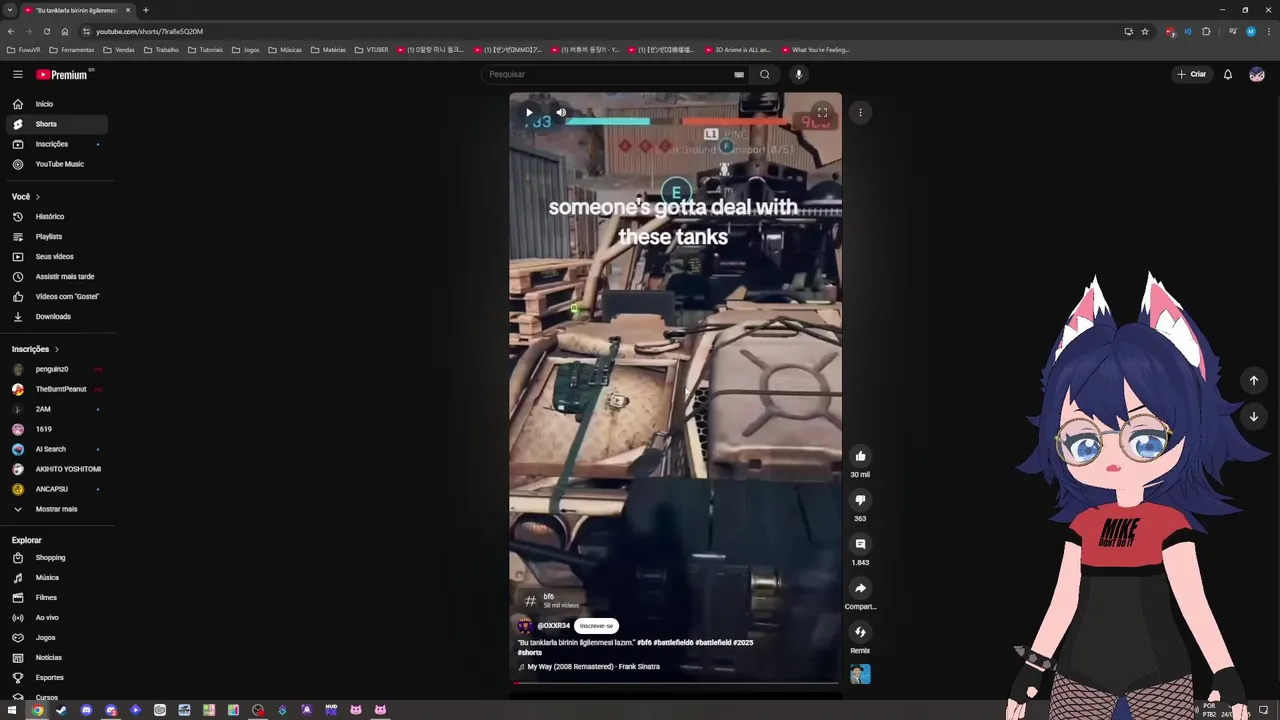Open the AI Search channel
Viewport: 1280px width, 720px height.
click(57, 449)
